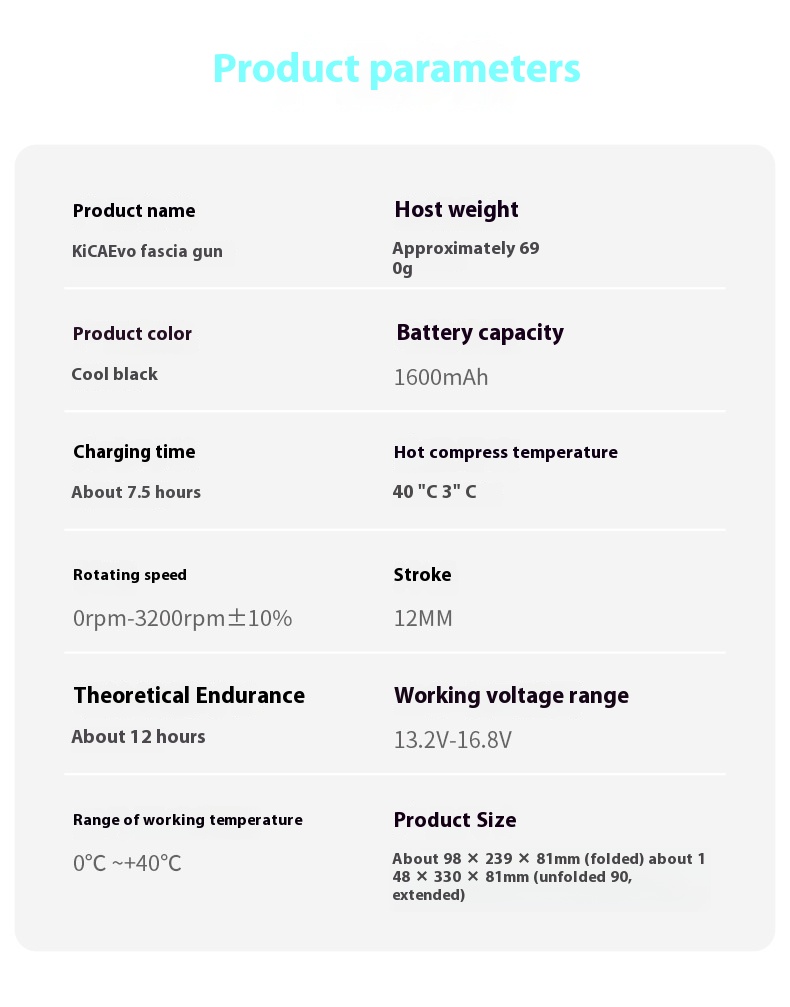
Task: Click the "Range of working temperature" label
Action: tap(187, 820)
